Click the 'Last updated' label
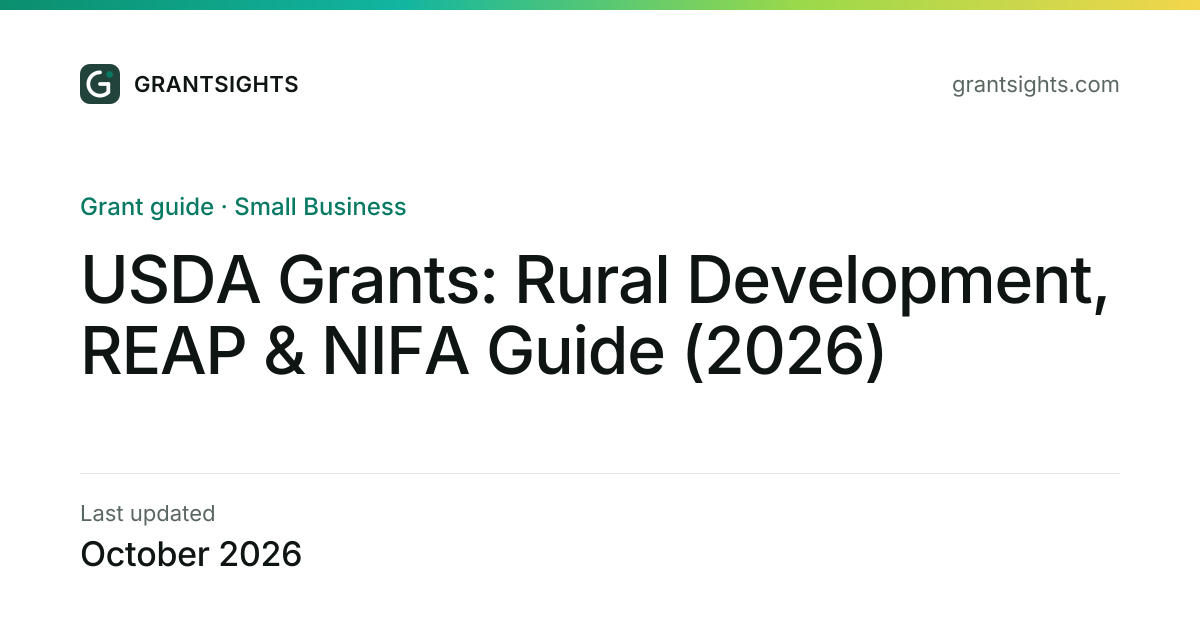Image resolution: width=1200 pixels, height=630 pixels. tap(147, 513)
